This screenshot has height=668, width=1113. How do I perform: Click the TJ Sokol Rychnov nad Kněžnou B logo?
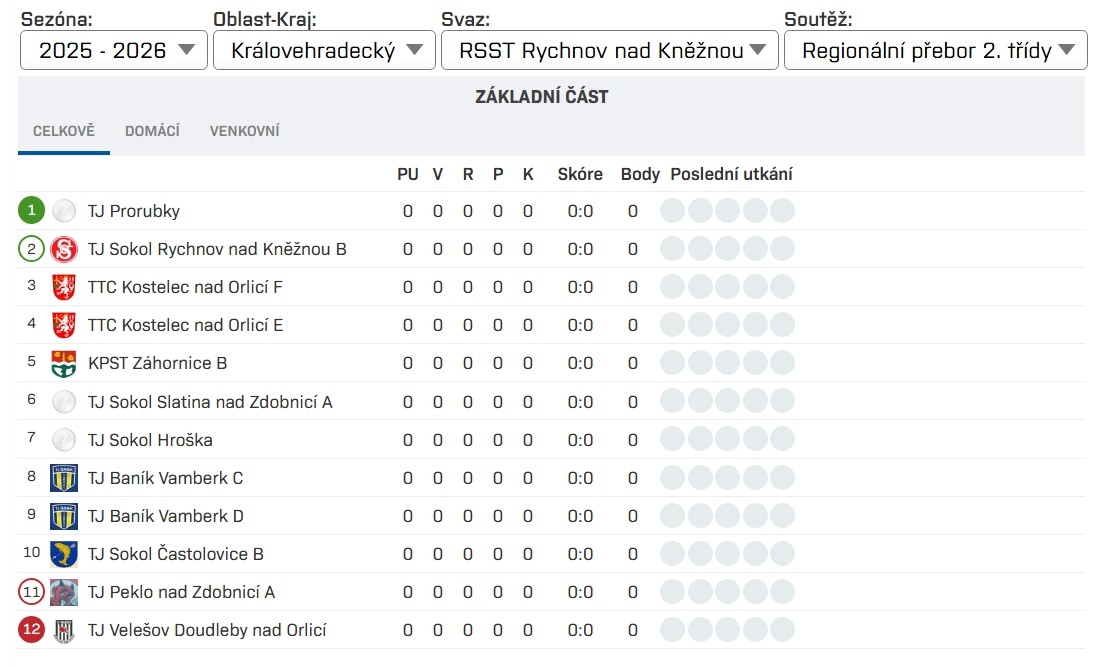[64, 249]
